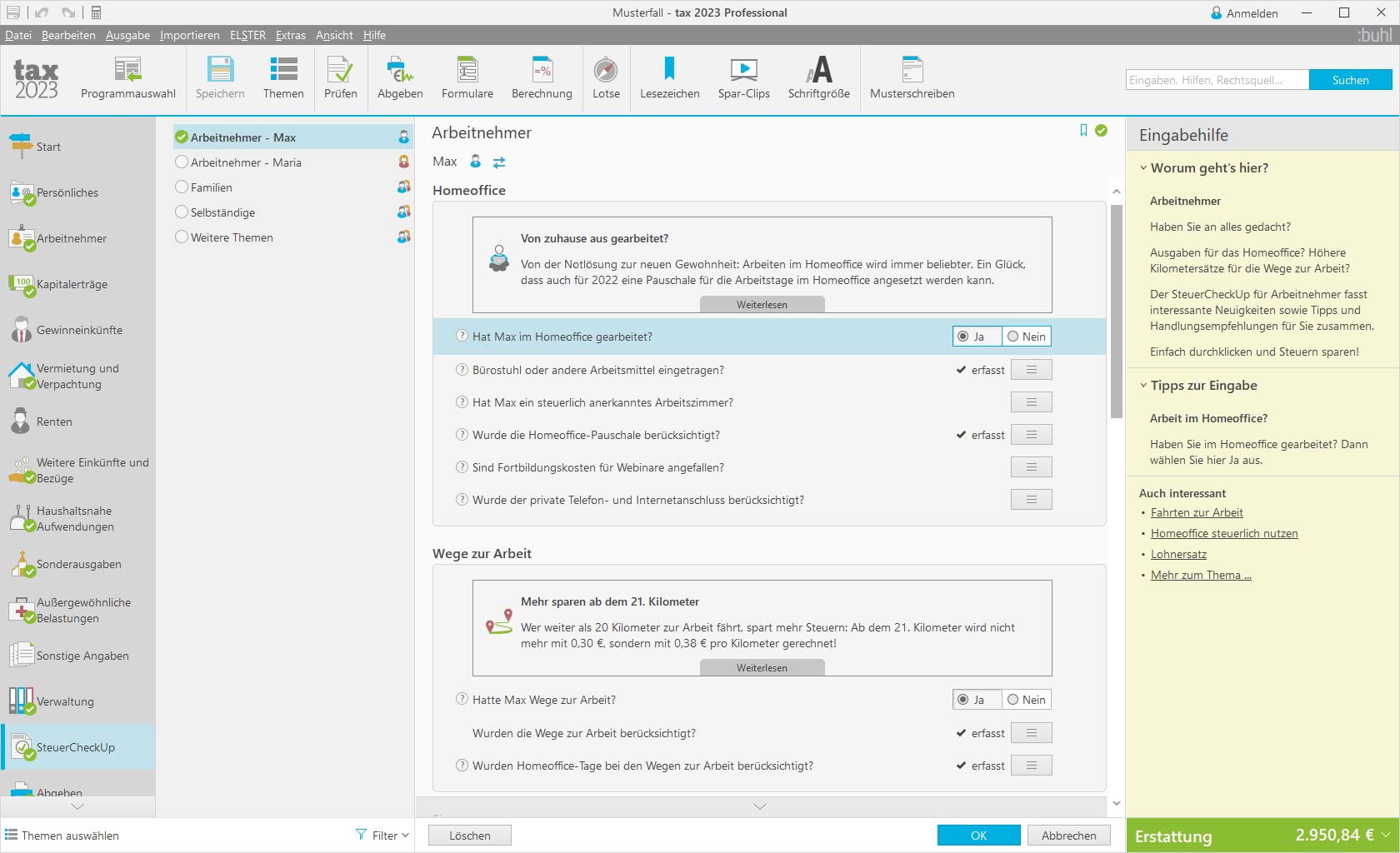Open the Filter dropdown
1400x853 pixels.
tap(382, 836)
